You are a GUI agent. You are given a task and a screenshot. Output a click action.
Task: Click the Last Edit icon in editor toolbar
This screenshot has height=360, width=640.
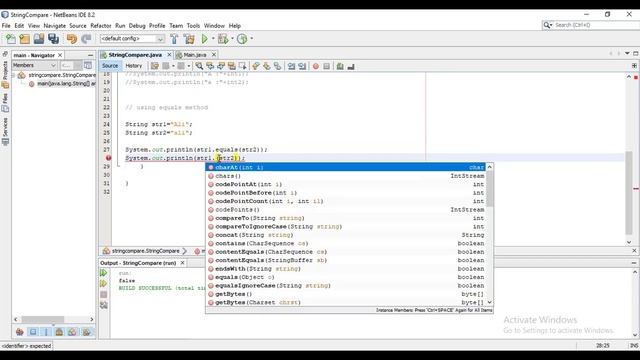coord(155,66)
